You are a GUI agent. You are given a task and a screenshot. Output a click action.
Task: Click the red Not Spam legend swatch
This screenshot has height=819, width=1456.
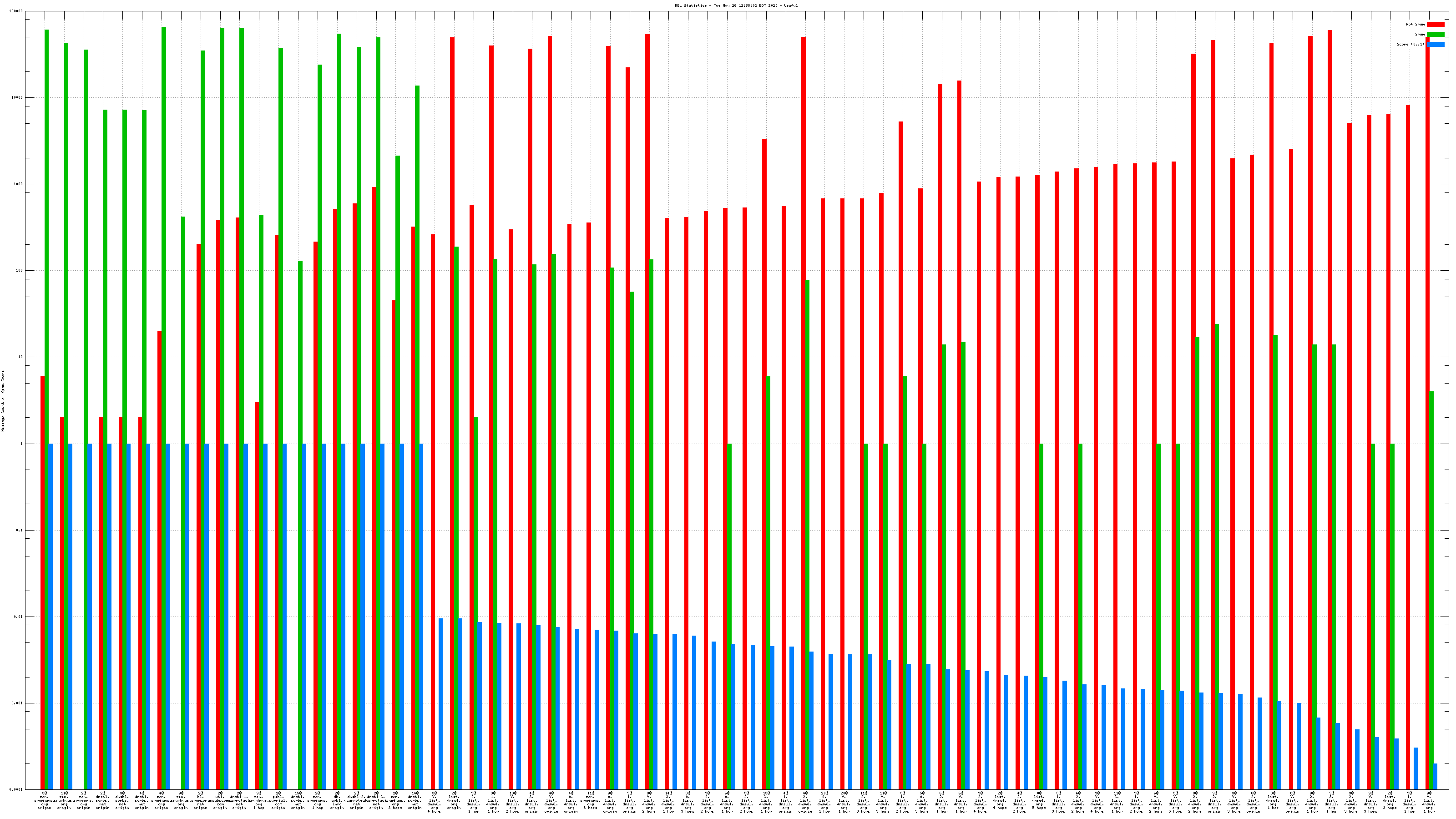1435,24
